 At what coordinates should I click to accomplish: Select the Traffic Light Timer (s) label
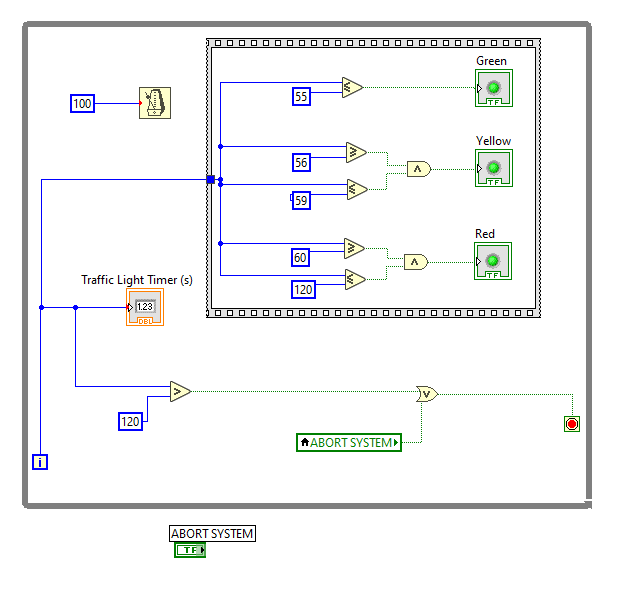point(137,280)
